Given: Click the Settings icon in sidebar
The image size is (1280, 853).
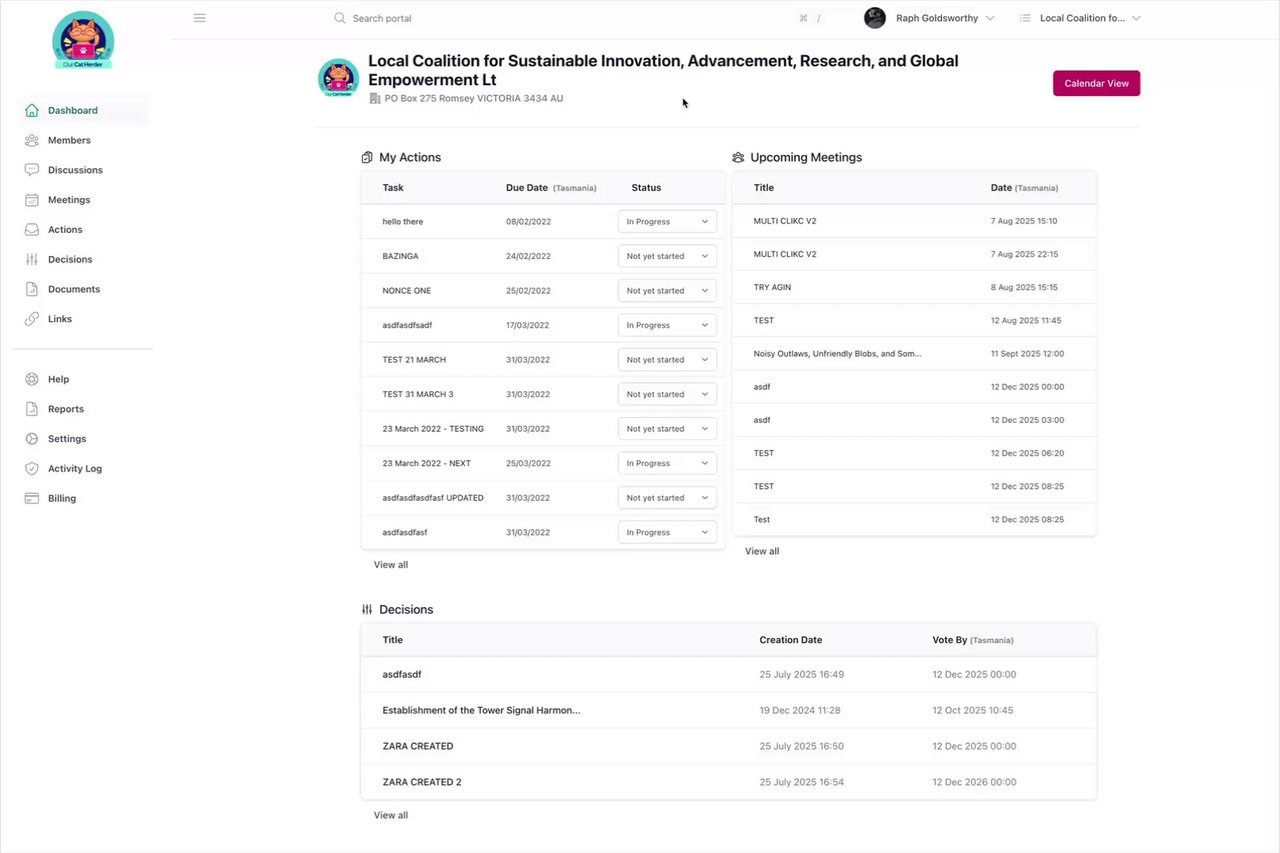Looking at the screenshot, I should click(32, 439).
